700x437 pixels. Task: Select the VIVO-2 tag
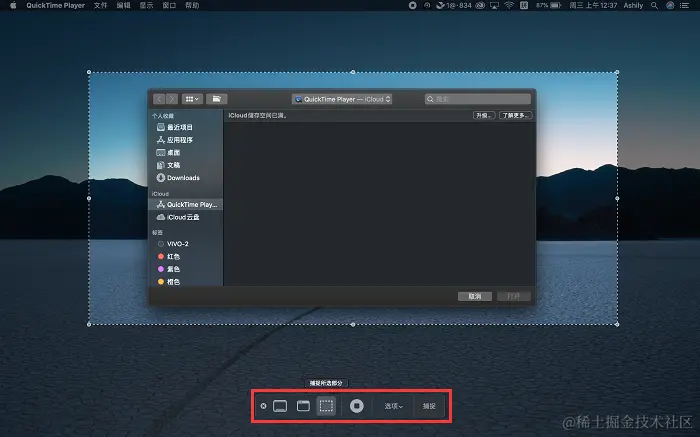coord(185,244)
